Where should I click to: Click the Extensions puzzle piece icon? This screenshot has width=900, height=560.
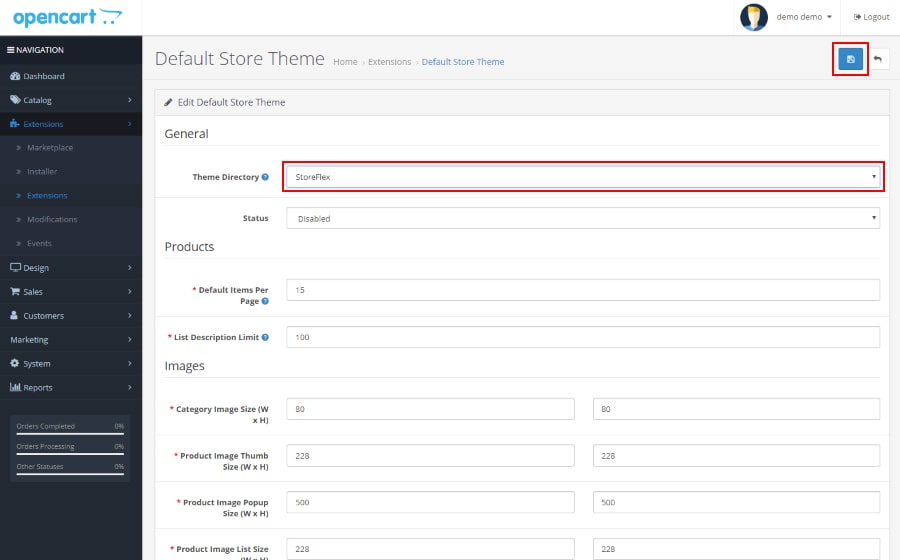tap(15, 124)
